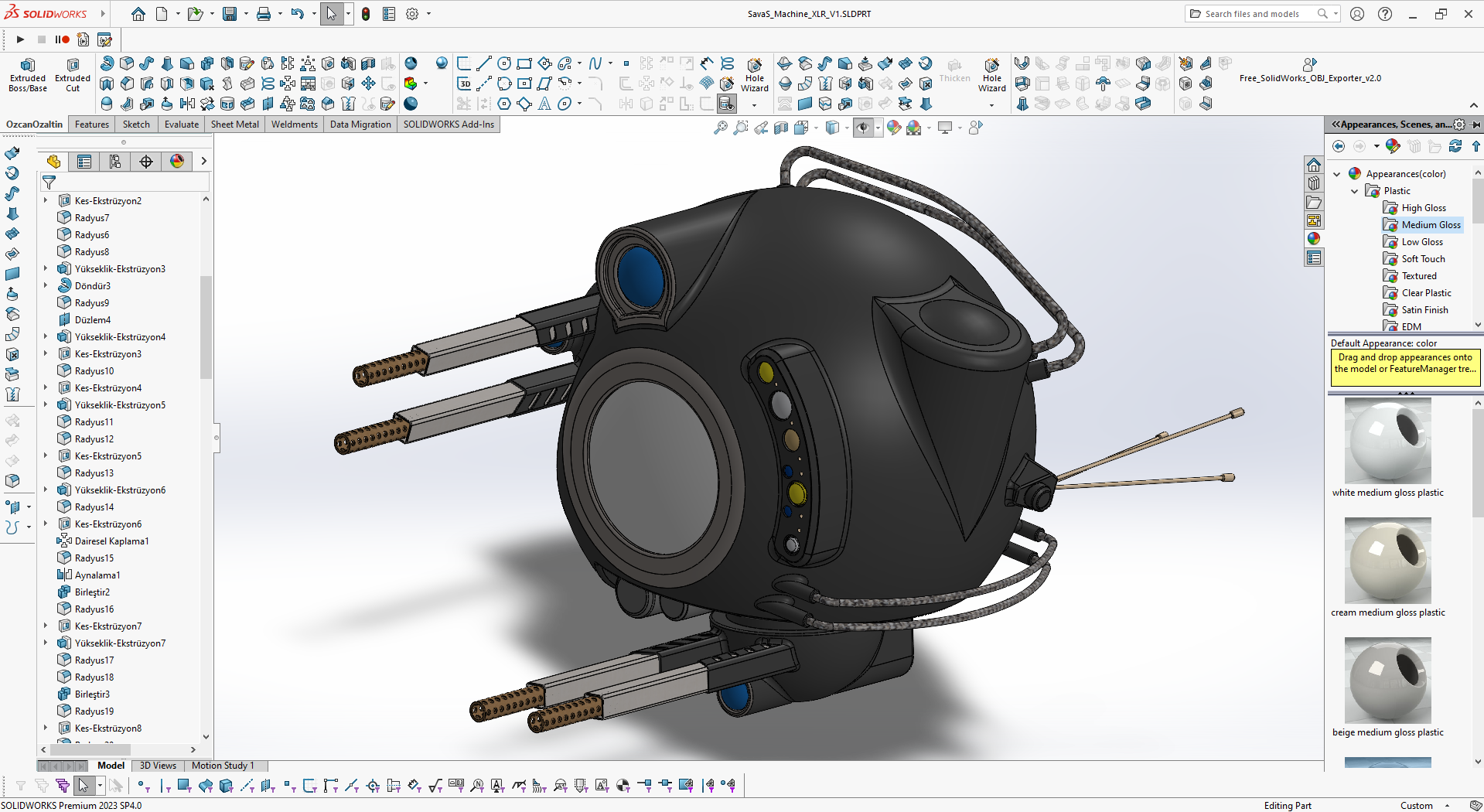Image resolution: width=1484 pixels, height=812 pixels.
Task: Rebuild the model with the traffic light icon
Action: (x=366, y=14)
